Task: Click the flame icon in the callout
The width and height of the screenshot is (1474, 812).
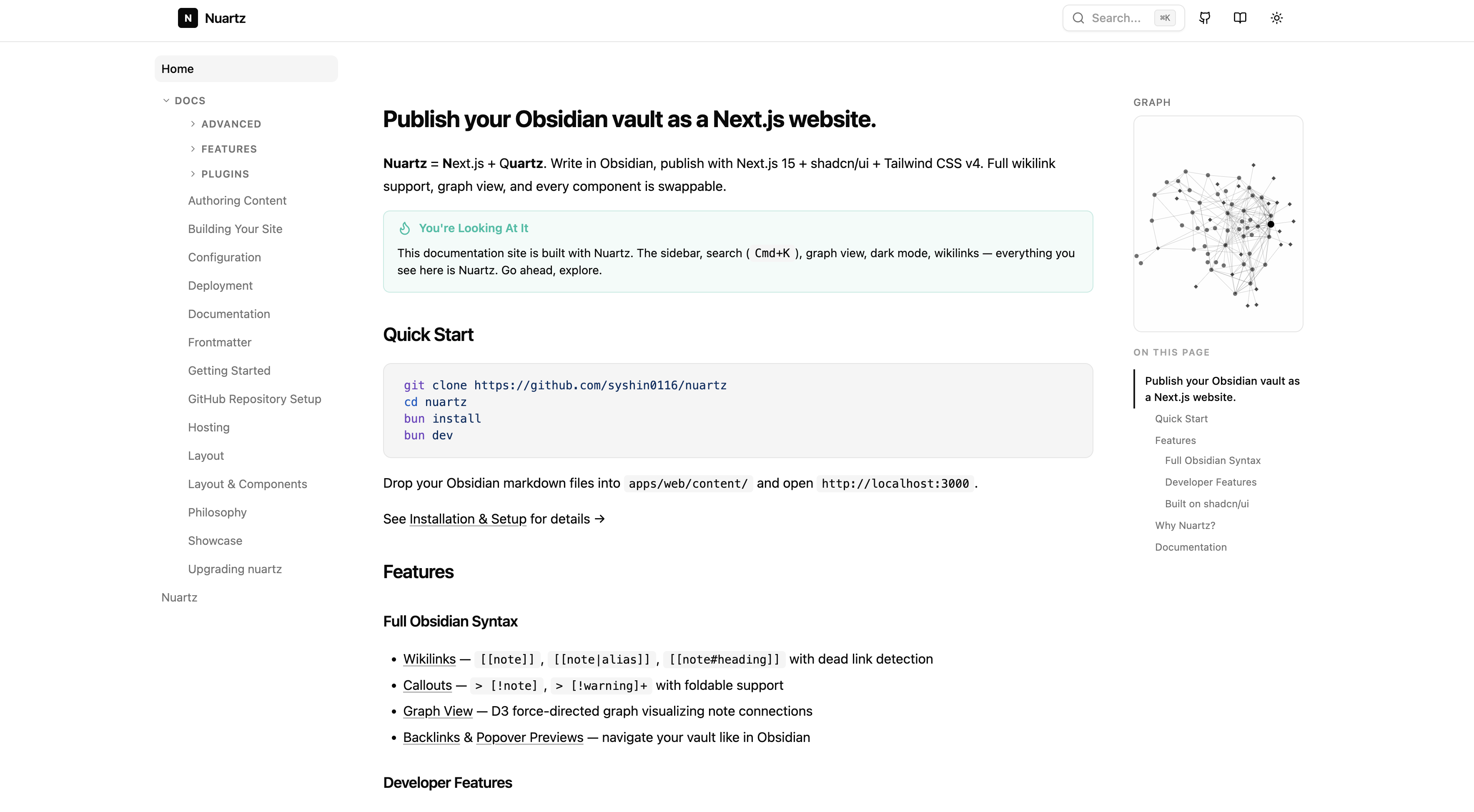Action: 404,228
